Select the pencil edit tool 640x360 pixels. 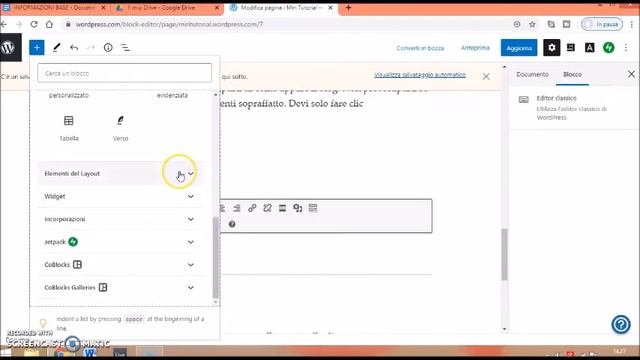click(x=56, y=48)
